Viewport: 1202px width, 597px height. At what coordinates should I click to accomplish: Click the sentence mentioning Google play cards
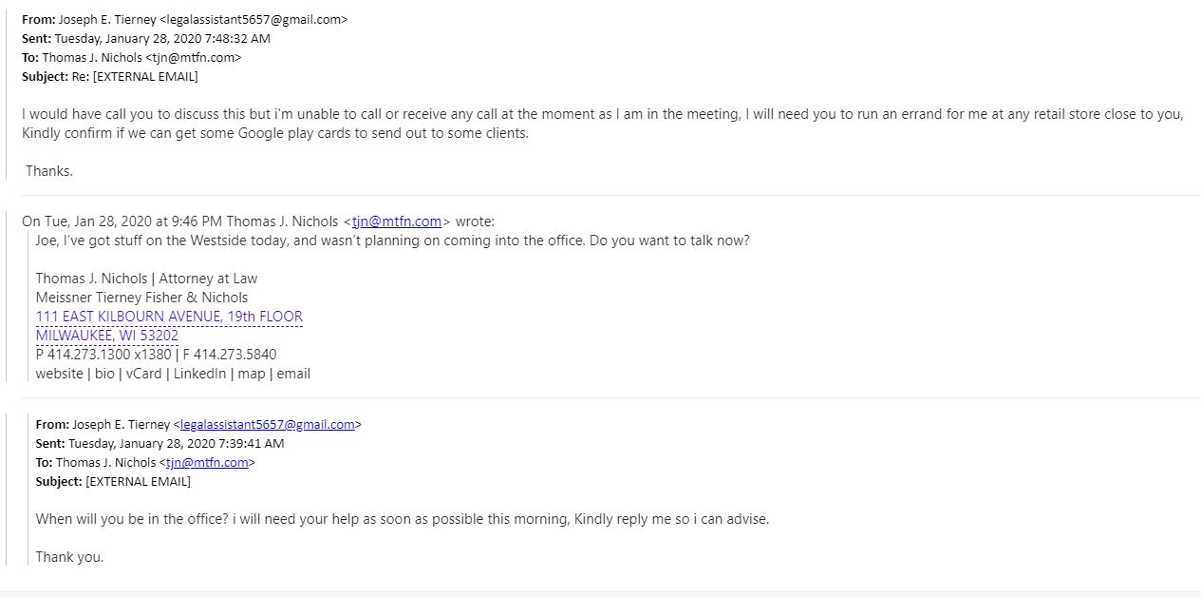pos(275,133)
